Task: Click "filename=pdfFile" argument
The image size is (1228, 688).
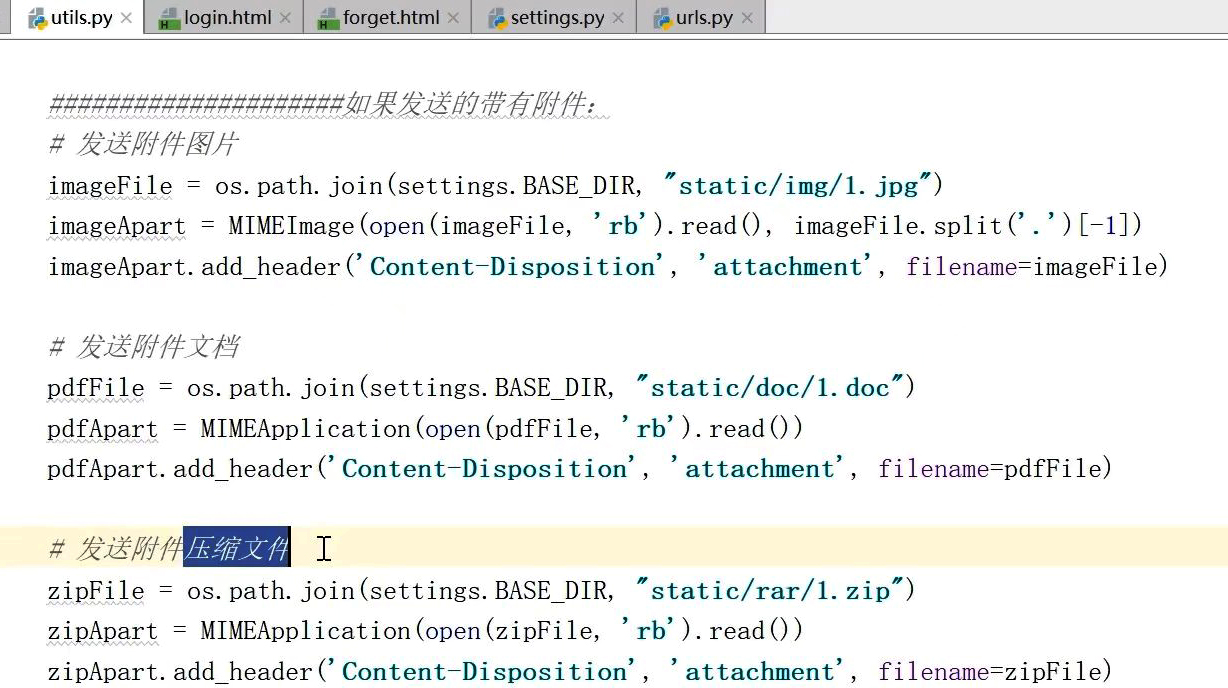Action: 990,469
